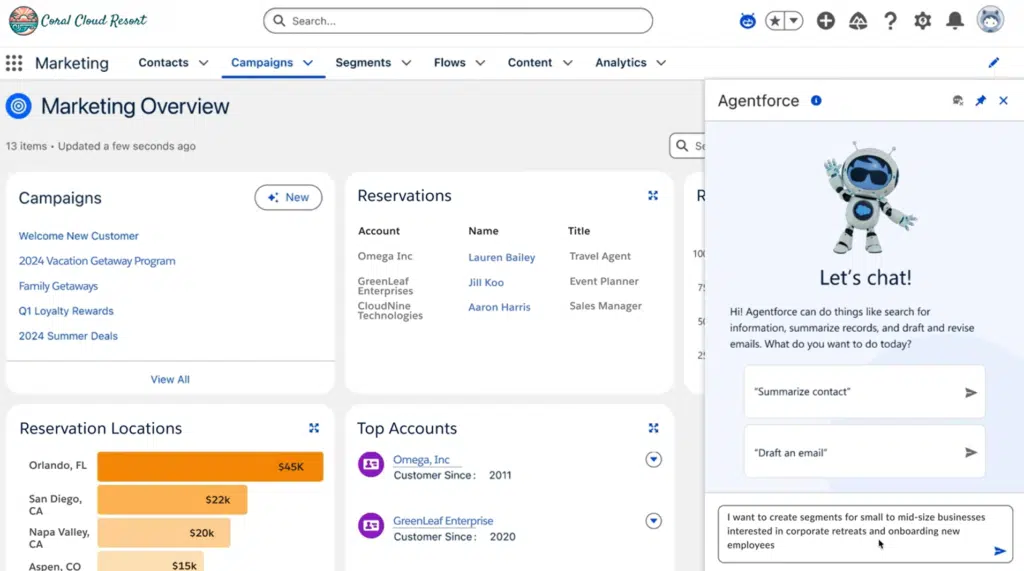Open the Segments tab dropdown chevron
This screenshot has width=1024, height=571.
pos(406,63)
